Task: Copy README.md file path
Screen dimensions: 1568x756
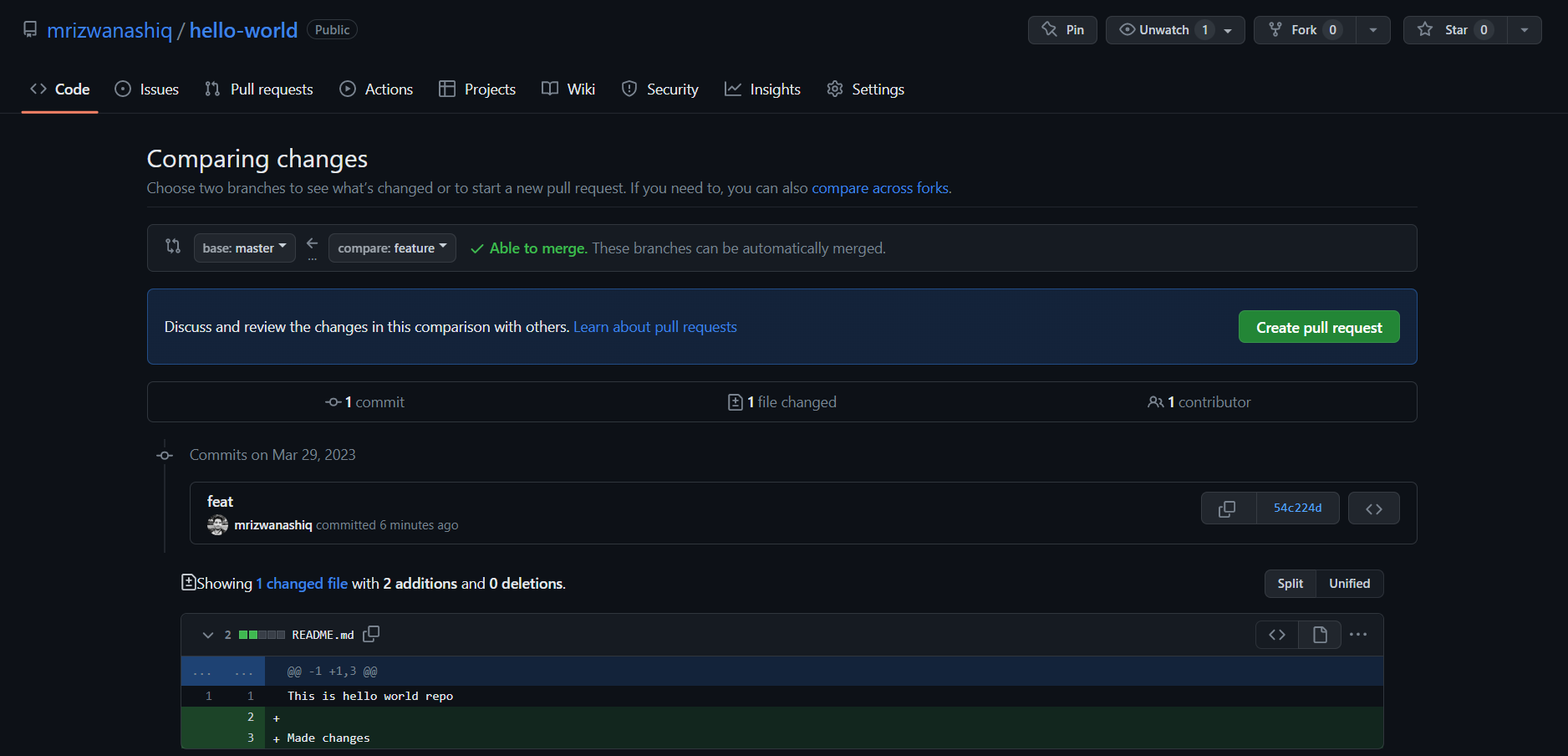Action: tap(372, 634)
